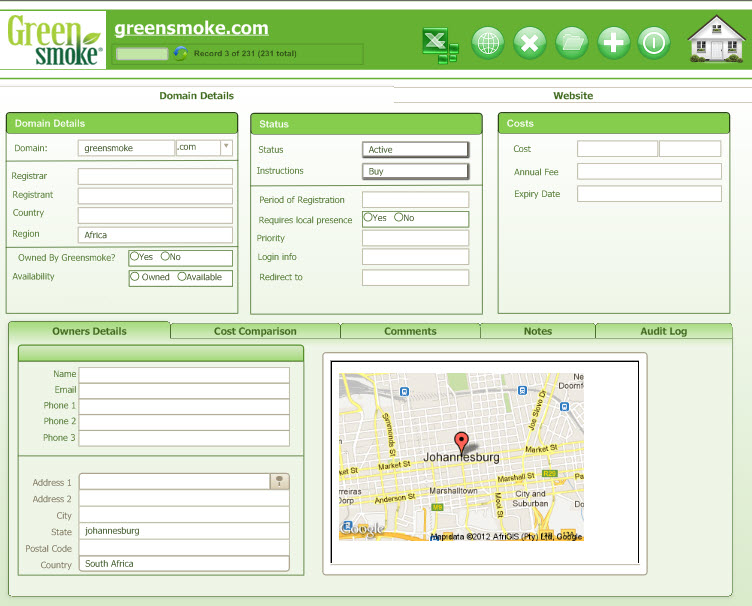Open the Website tab
This screenshot has height=606, width=752.
(x=573, y=96)
